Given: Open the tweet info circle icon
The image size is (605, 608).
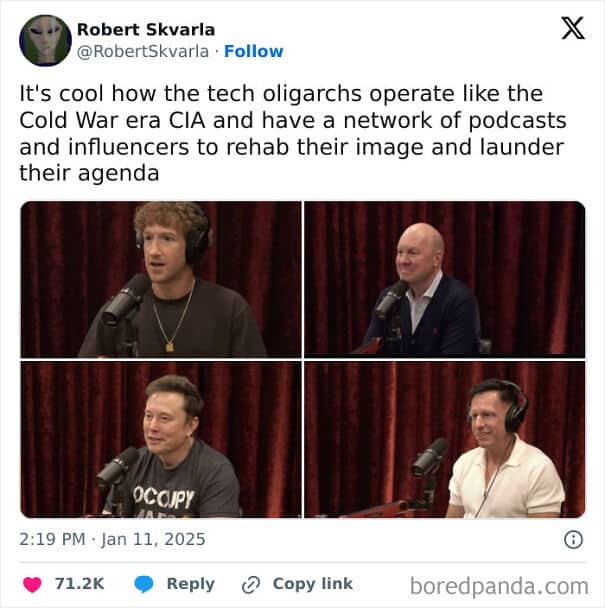Looking at the screenshot, I should pos(573,539).
